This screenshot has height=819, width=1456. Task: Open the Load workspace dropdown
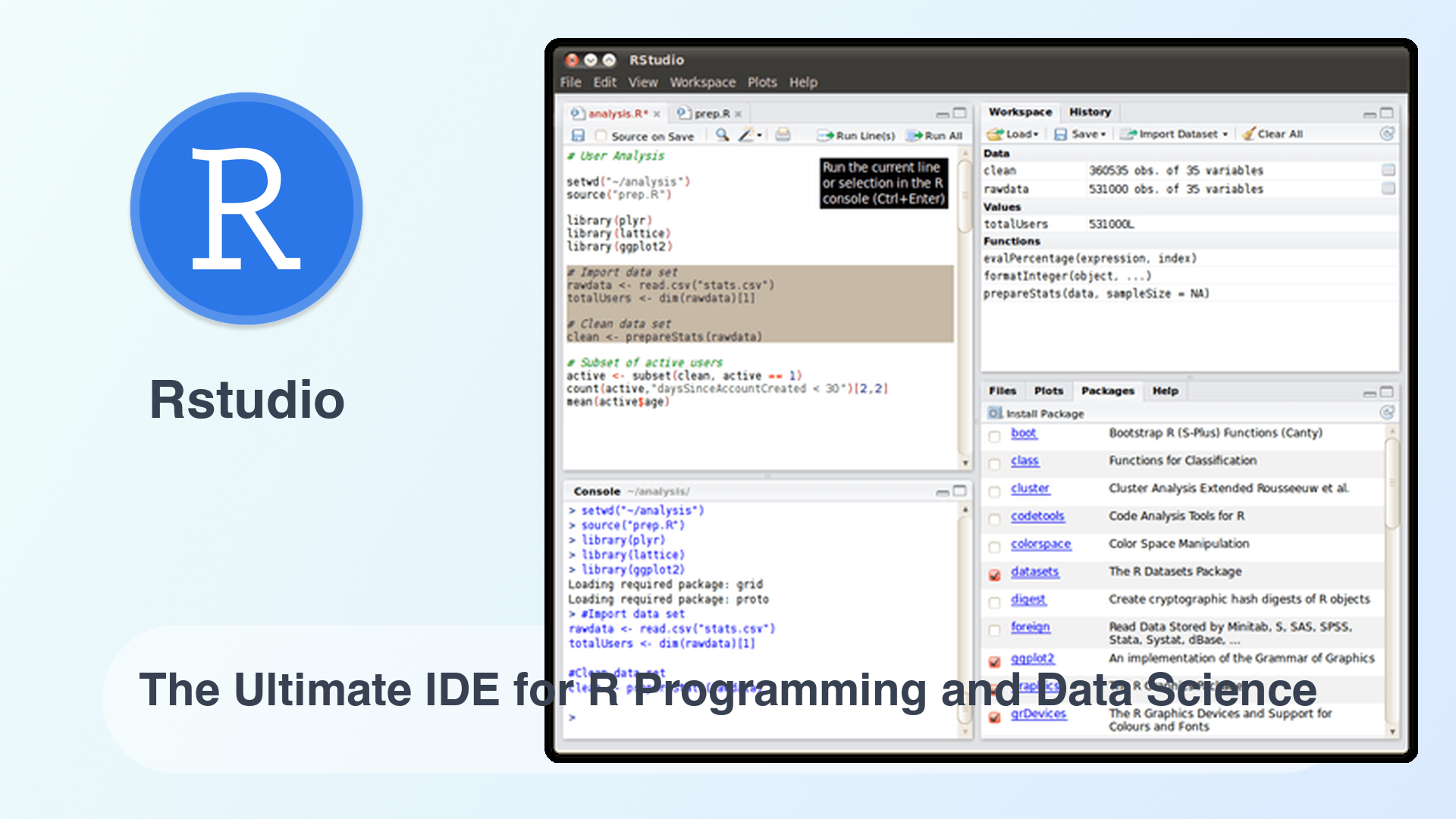1012,134
